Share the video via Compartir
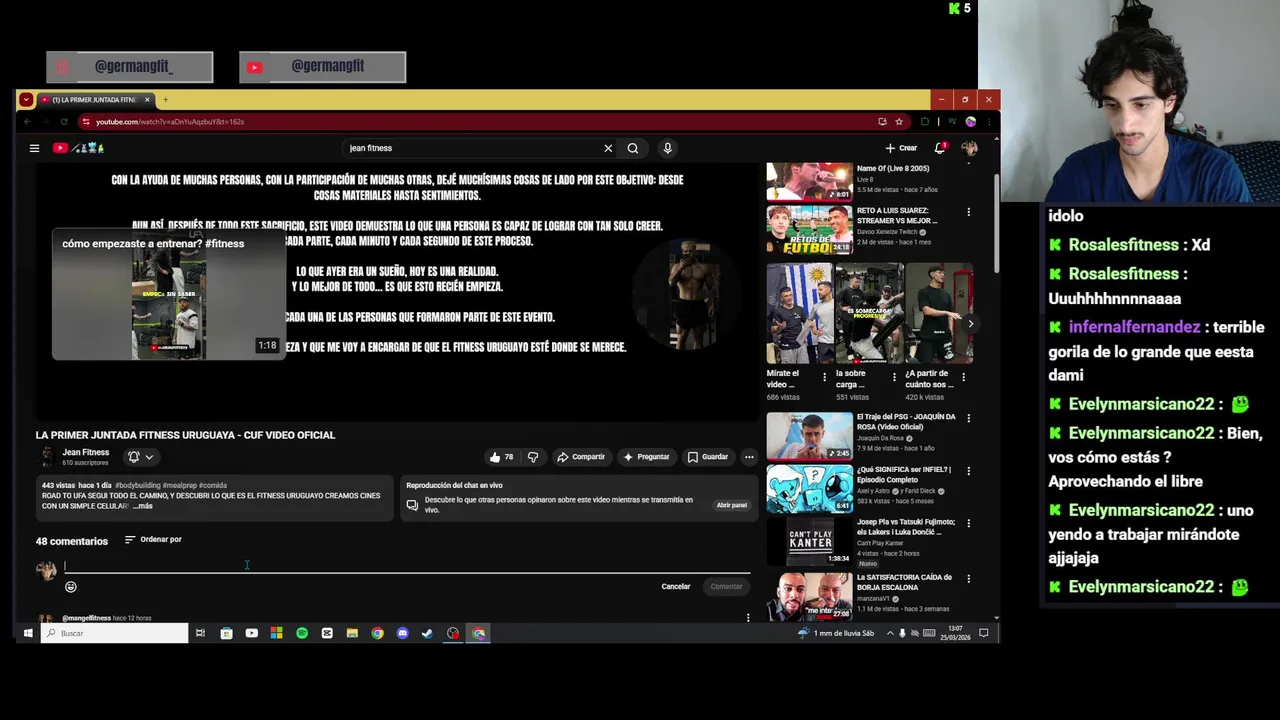This screenshot has width=1280, height=720. [x=581, y=457]
